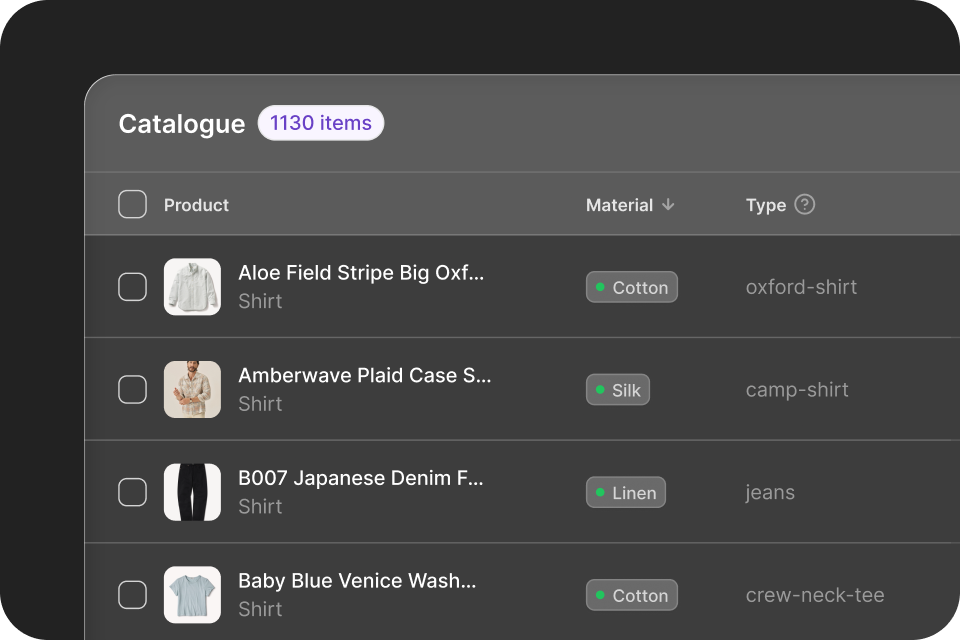This screenshot has width=960, height=640.
Task: Click the Cotton tag in Aloe Field row
Action: click(x=632, y=287)
